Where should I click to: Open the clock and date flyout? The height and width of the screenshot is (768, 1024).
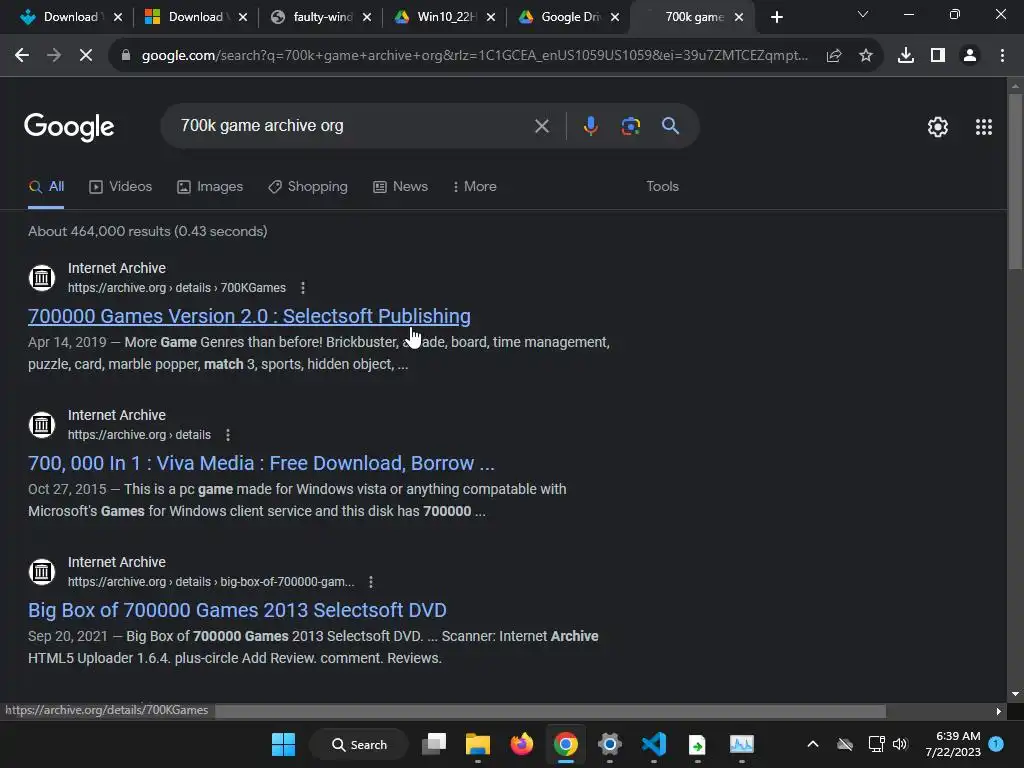pyautogui.click(x=952, y=744)
